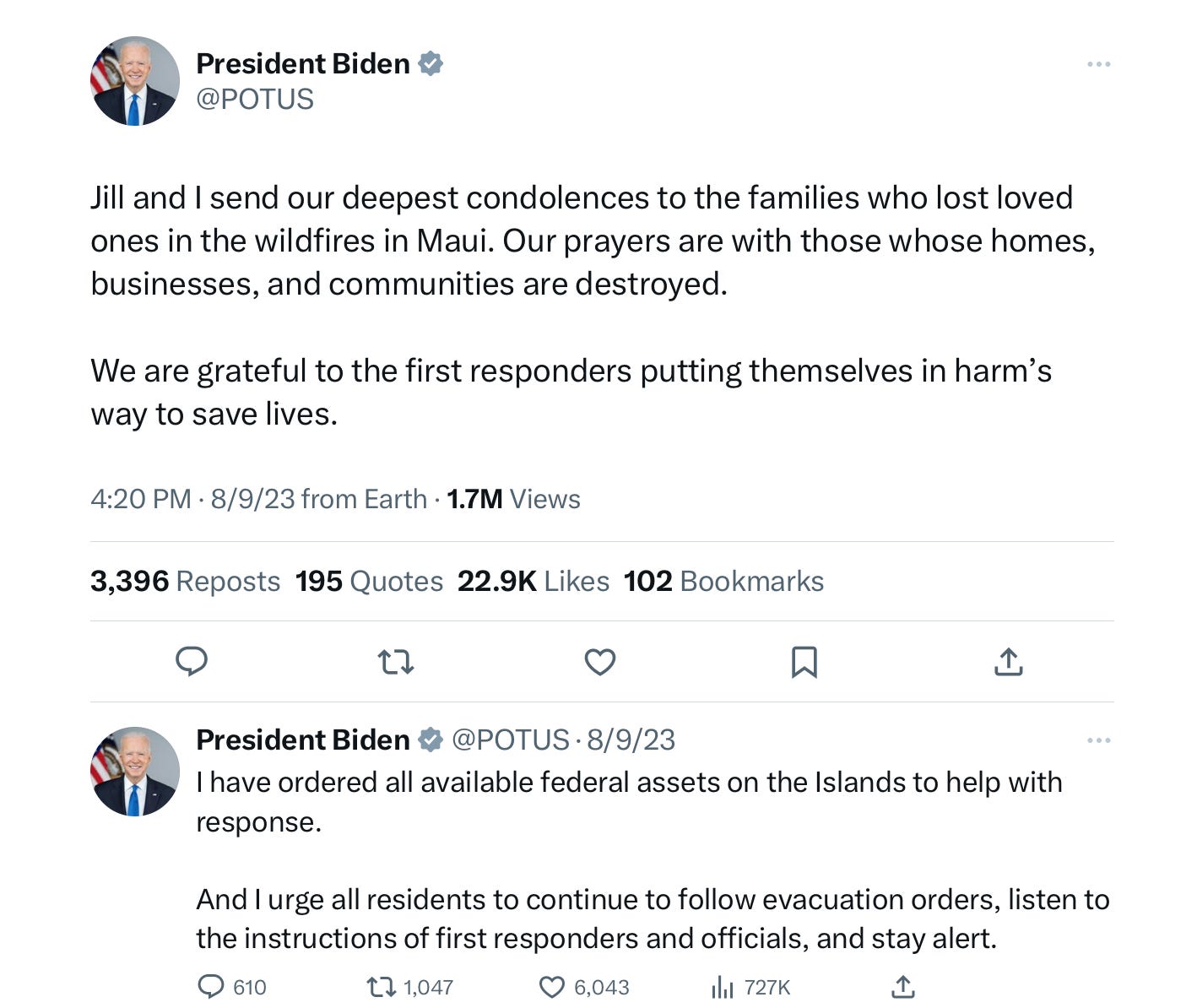Image resolution: width=1197 pixels, height=1008 pixels.
Task: Click the verified badge beside President Biden
Action: click(431, 63)
